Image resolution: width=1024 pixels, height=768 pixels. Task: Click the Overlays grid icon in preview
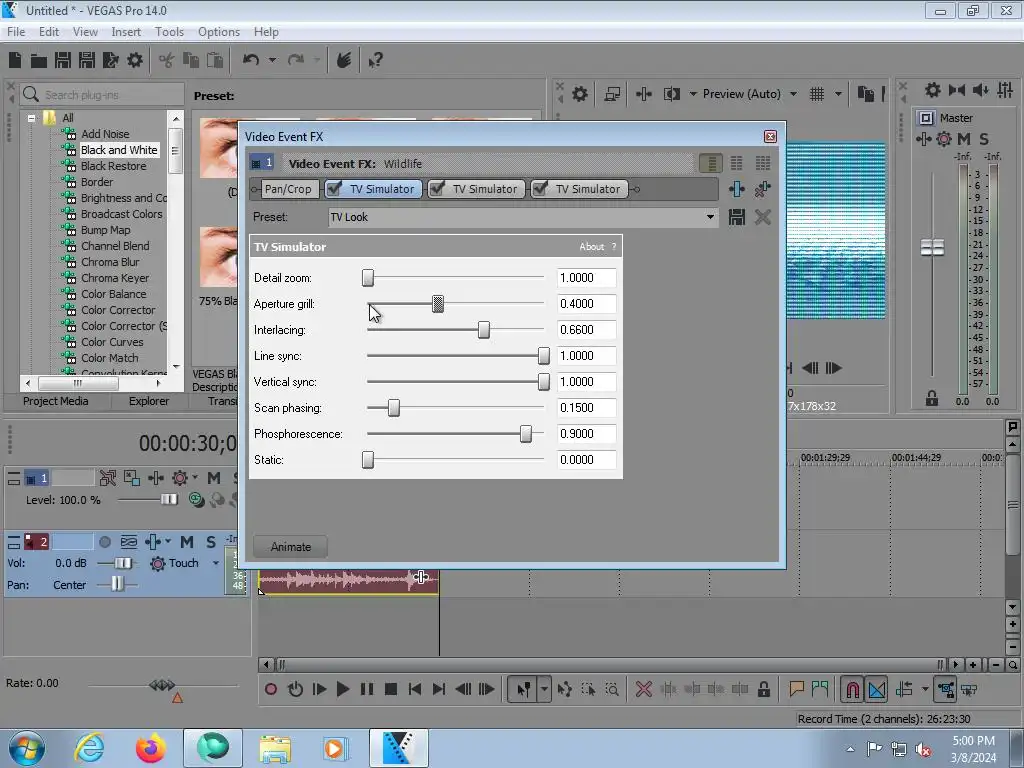coord(817,94)
